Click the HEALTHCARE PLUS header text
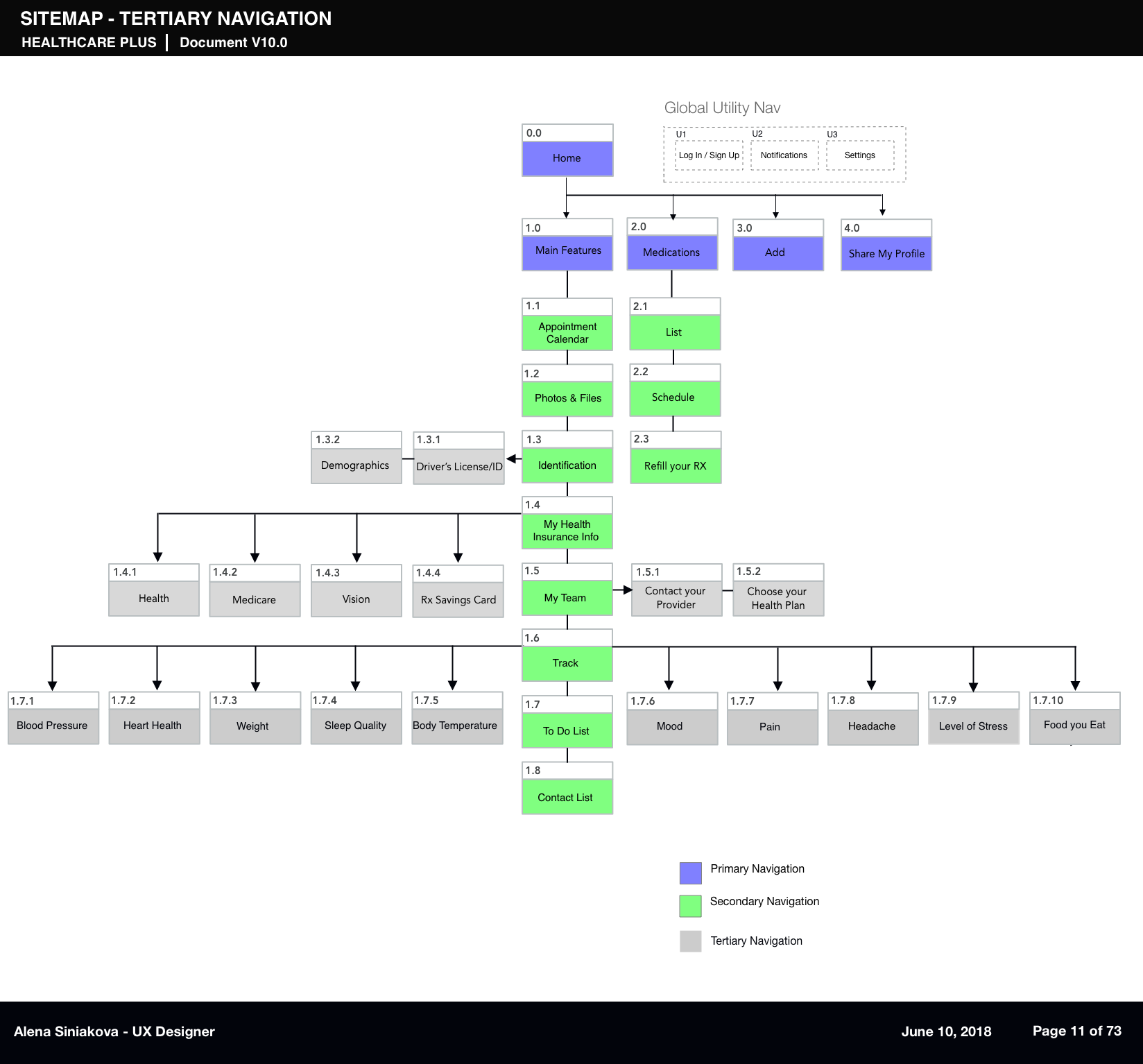The width and height of the screenshot is (1143, 1064). [x=89, y=42]
